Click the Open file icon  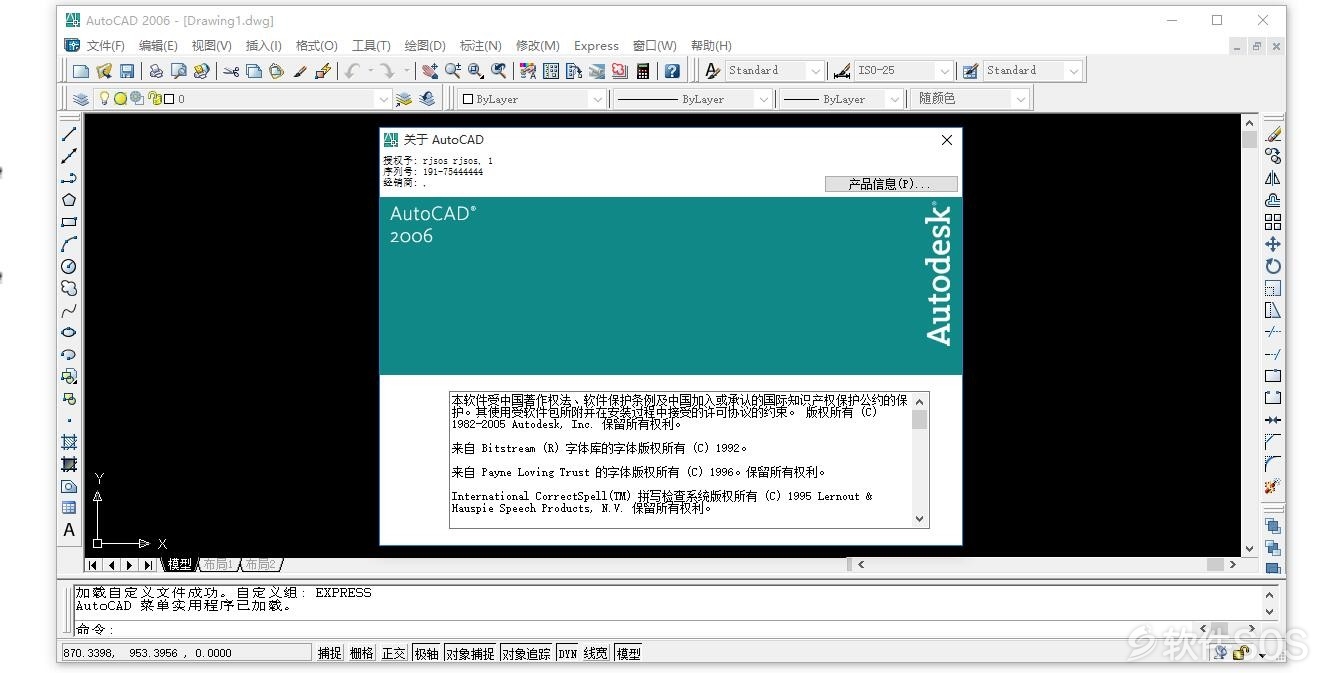104,71
